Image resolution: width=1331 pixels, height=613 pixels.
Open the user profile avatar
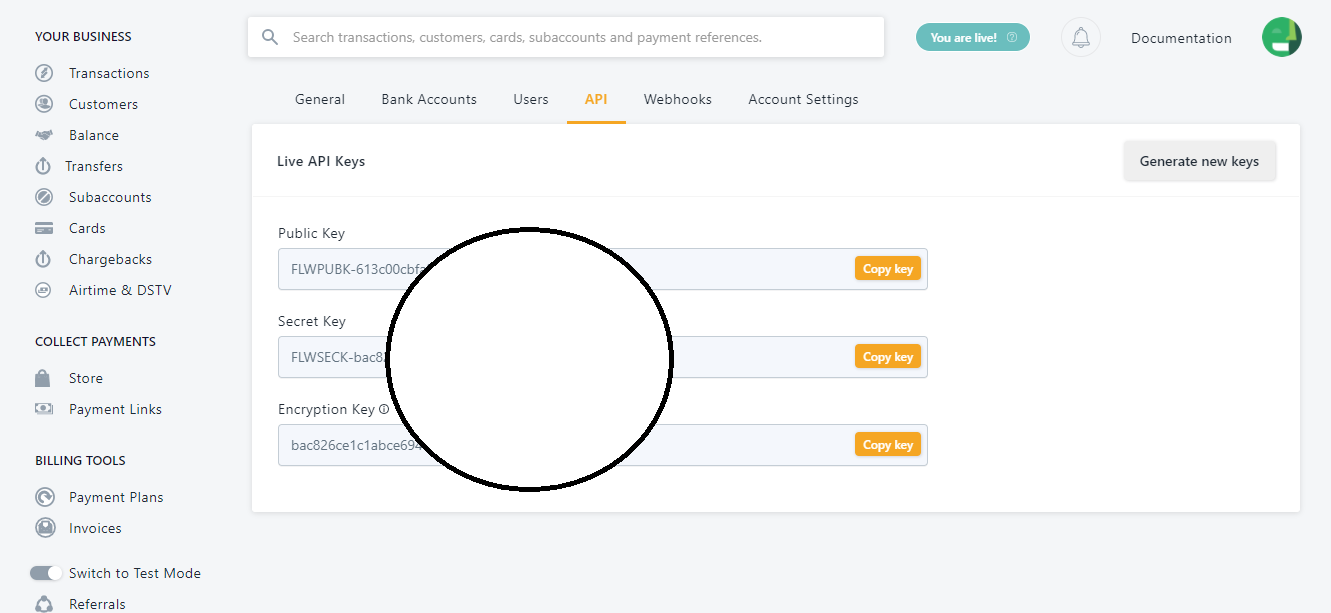coord(1282,37)
